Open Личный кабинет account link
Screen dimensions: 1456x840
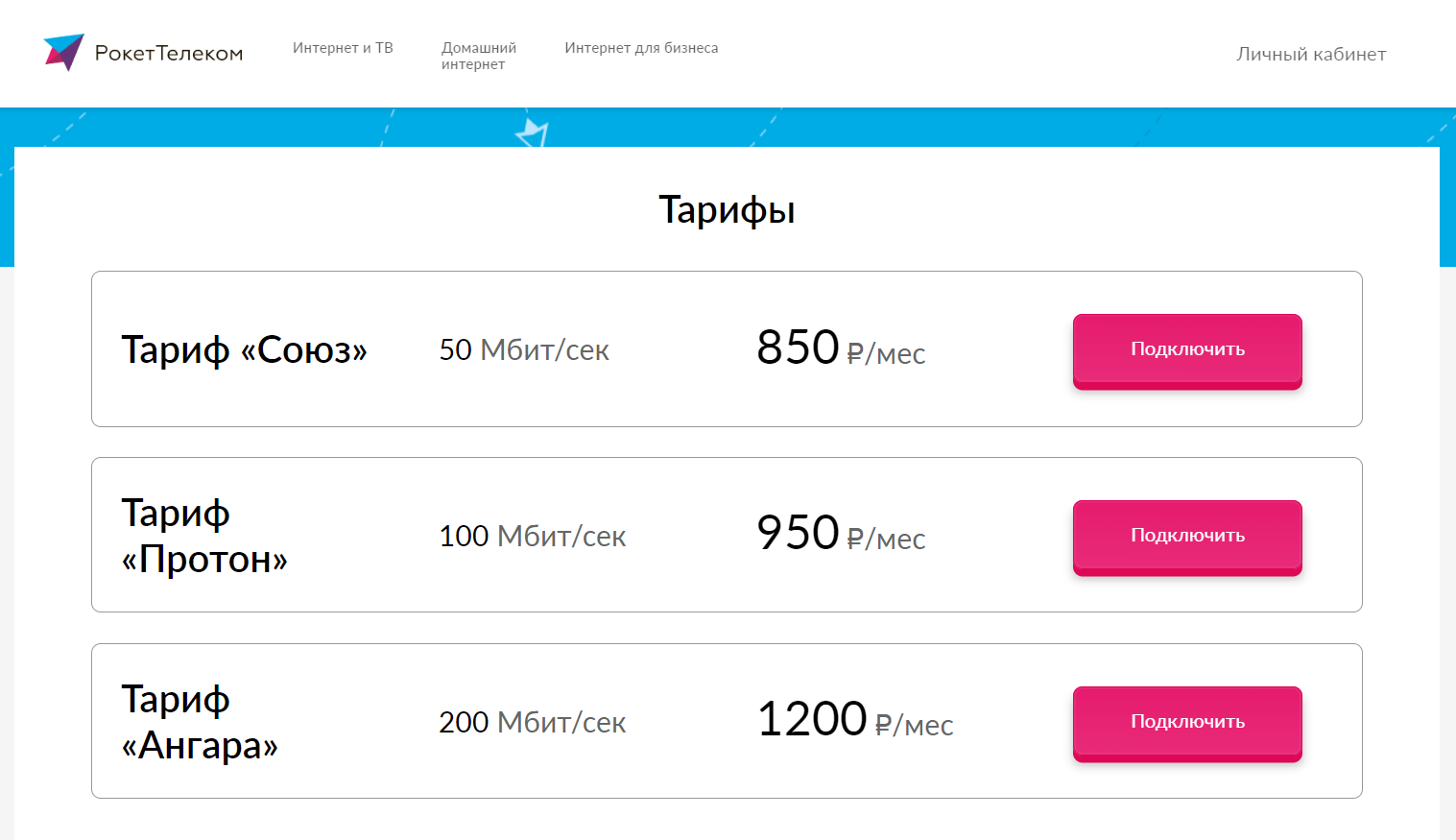point(1310,55)
